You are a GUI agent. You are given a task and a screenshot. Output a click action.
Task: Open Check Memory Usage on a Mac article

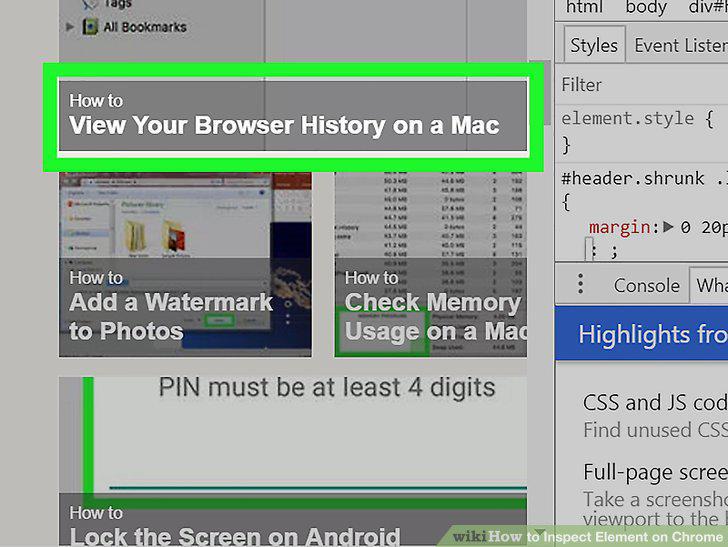pos(430,265)
